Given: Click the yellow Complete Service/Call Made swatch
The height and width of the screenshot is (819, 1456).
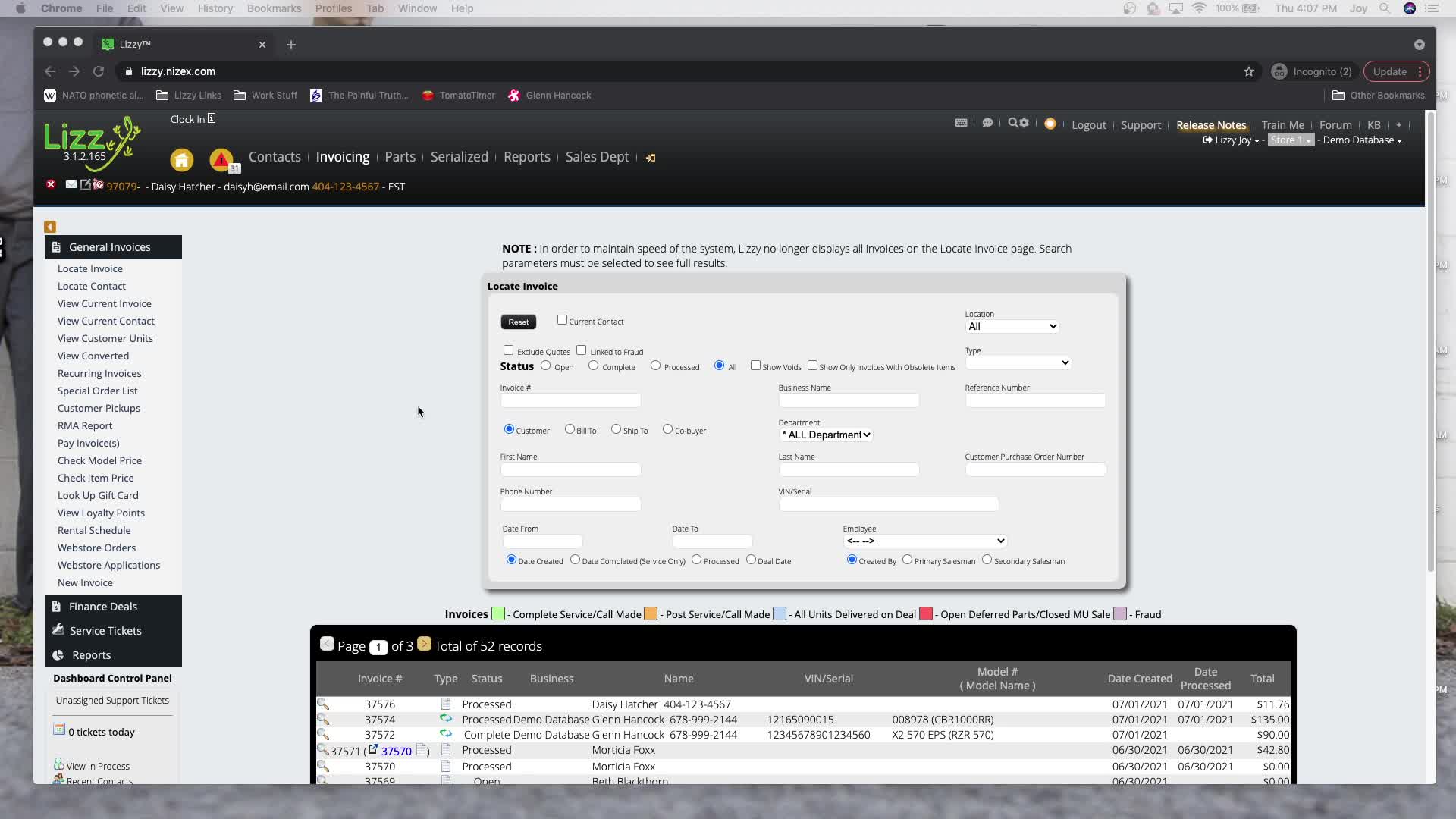Looking at the screenshot, I should [x=497, y=614].
